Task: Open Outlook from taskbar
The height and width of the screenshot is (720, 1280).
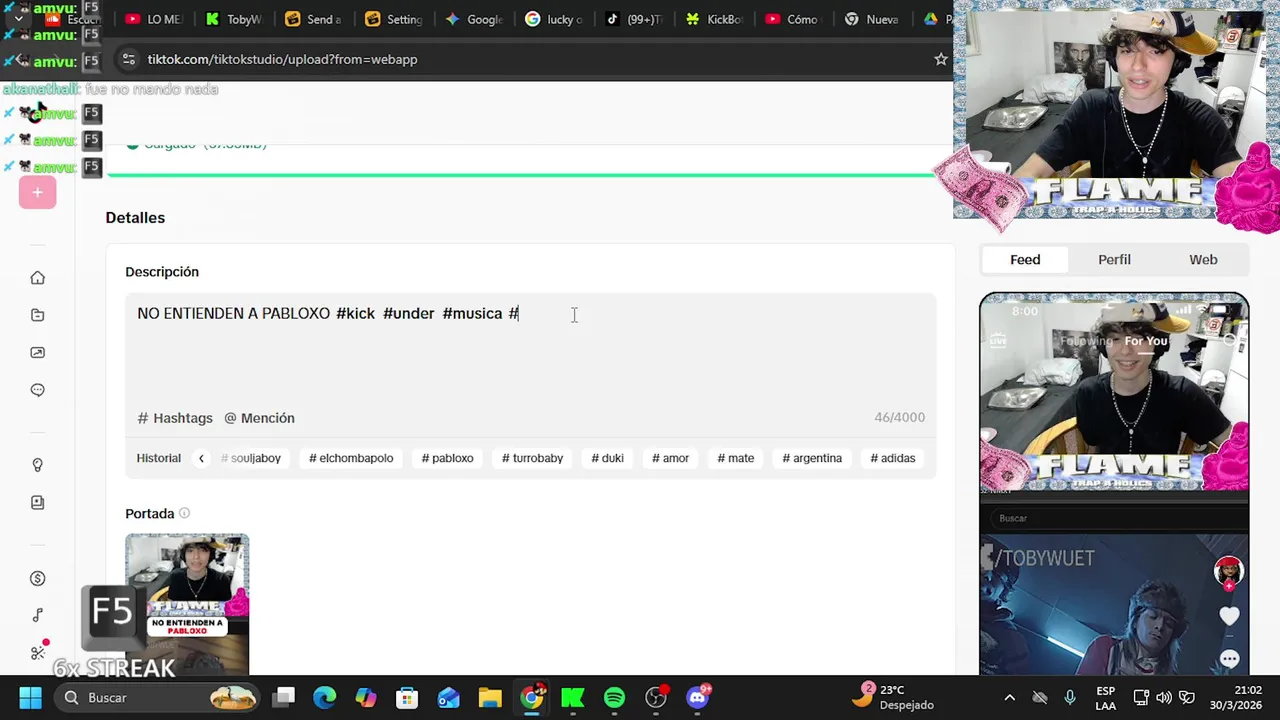Action: [448, 697]
